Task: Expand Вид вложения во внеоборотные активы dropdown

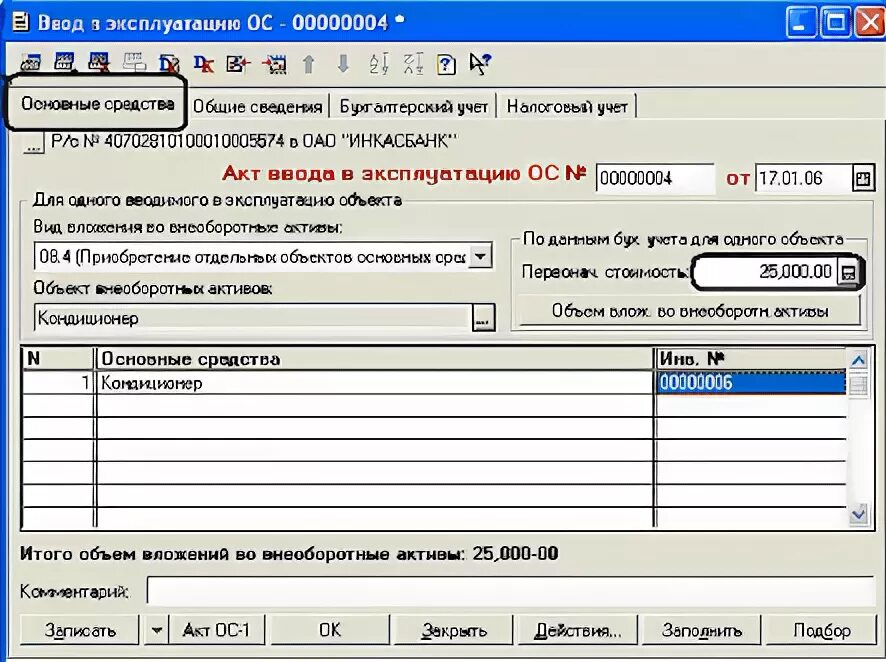Action: tap(480, 257)
